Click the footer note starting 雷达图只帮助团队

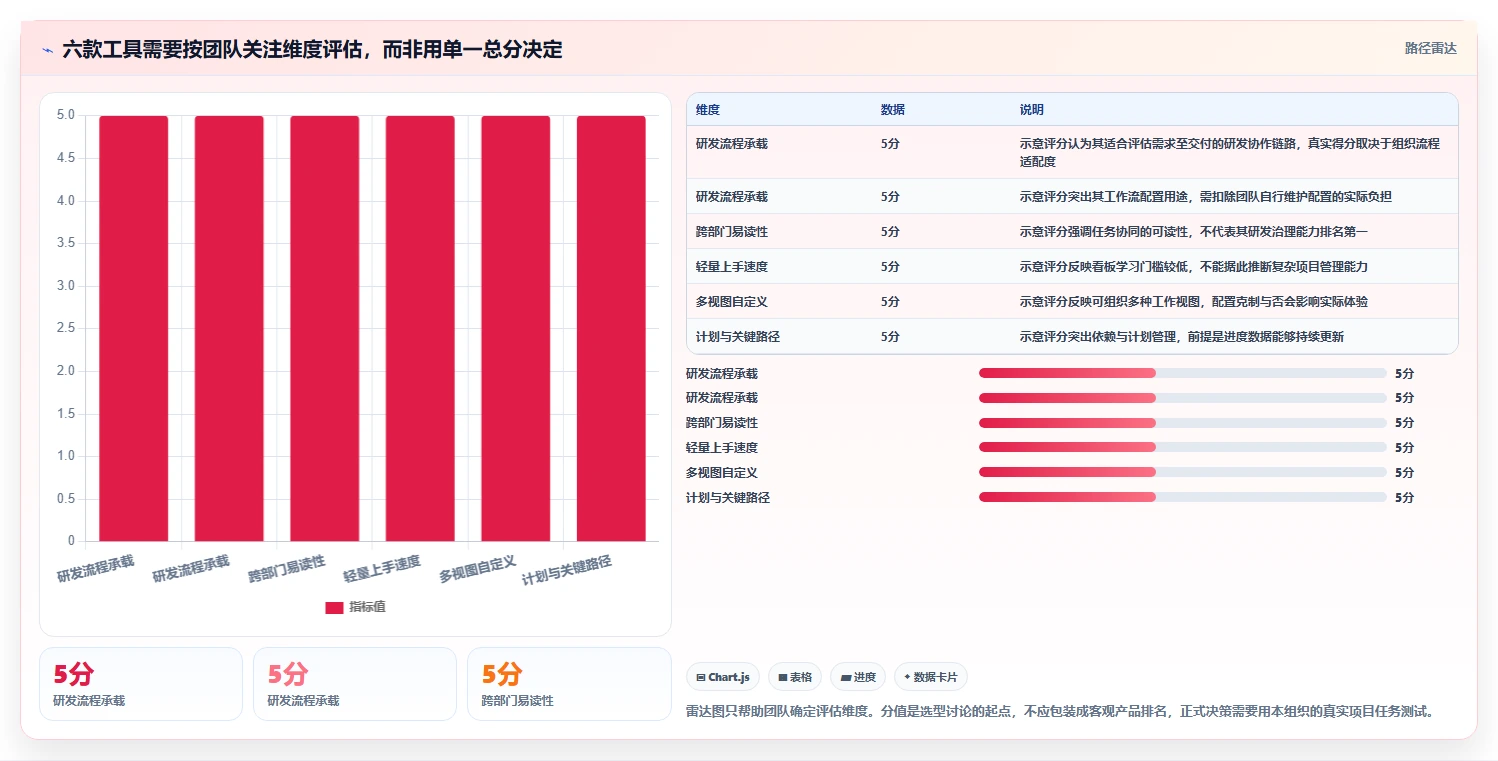[x=1062, y=712]
